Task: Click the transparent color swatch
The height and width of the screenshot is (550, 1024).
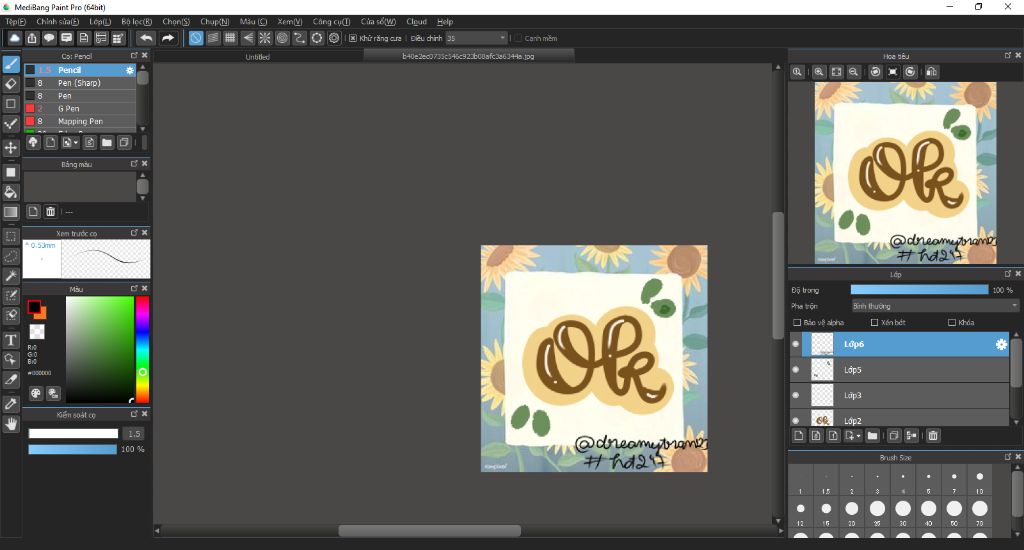Action: click(37, 332)
